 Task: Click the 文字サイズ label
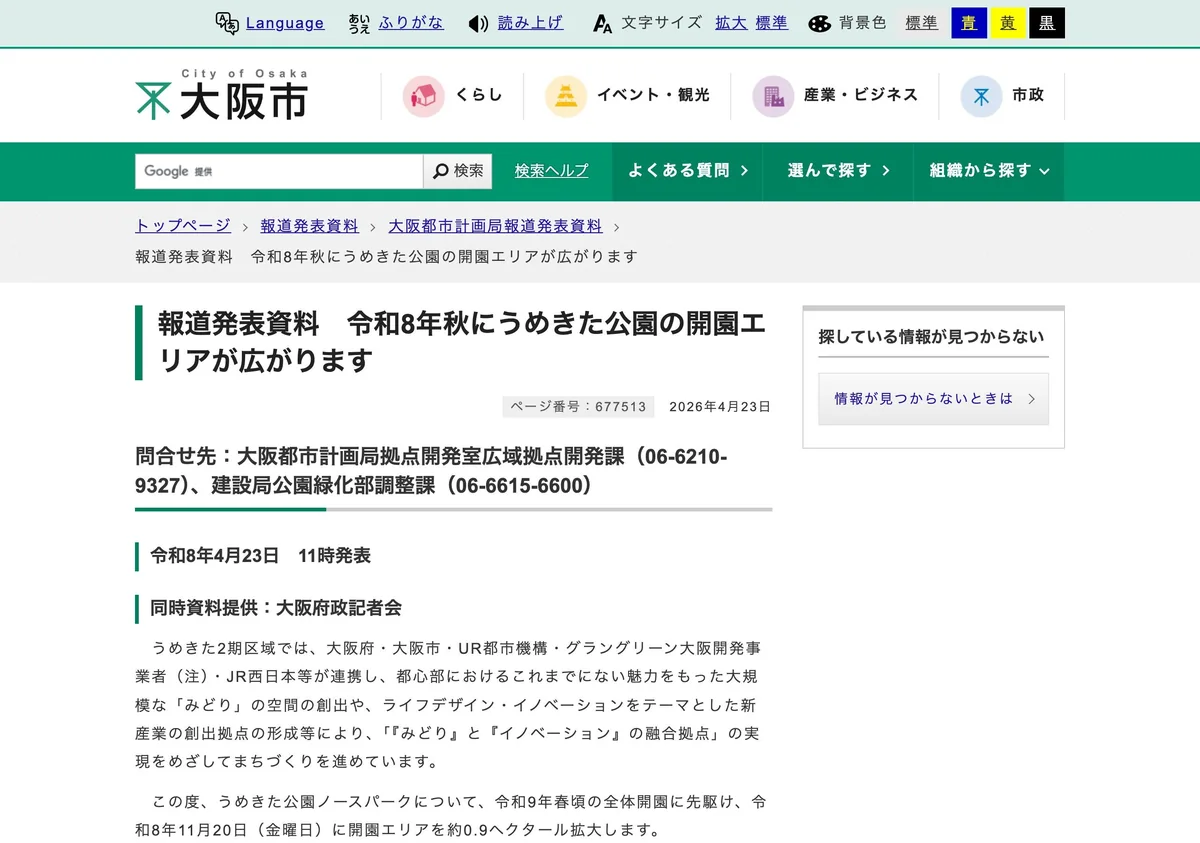click(x=661, y=23)
